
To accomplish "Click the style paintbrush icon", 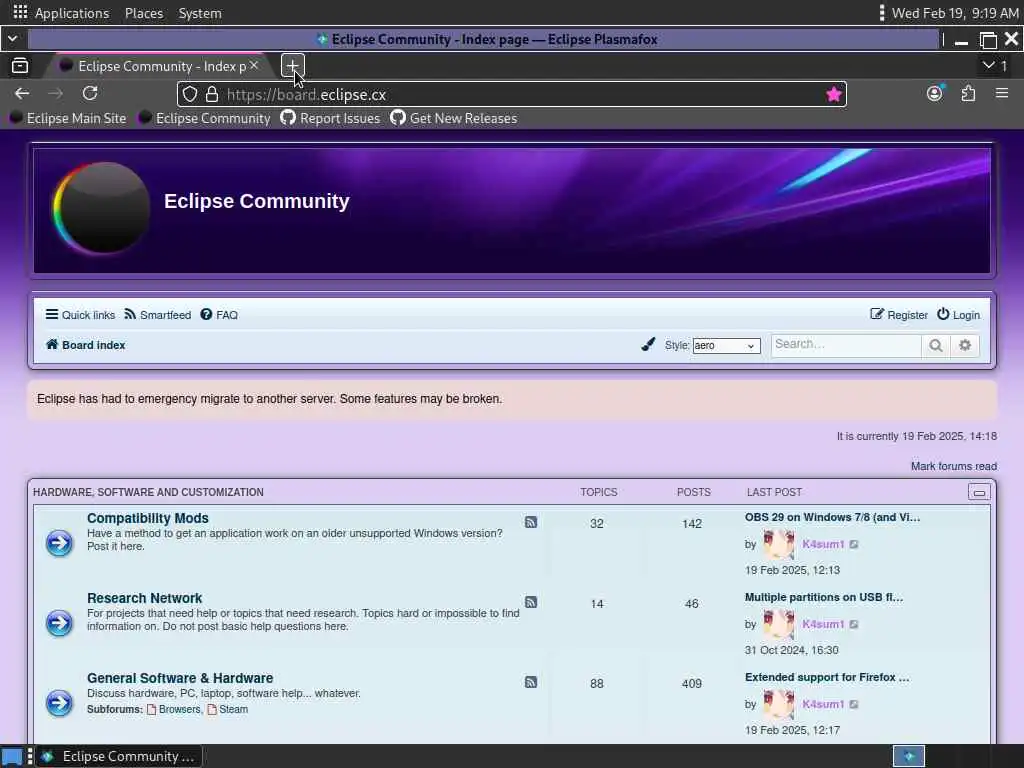I will click(648, 344).
